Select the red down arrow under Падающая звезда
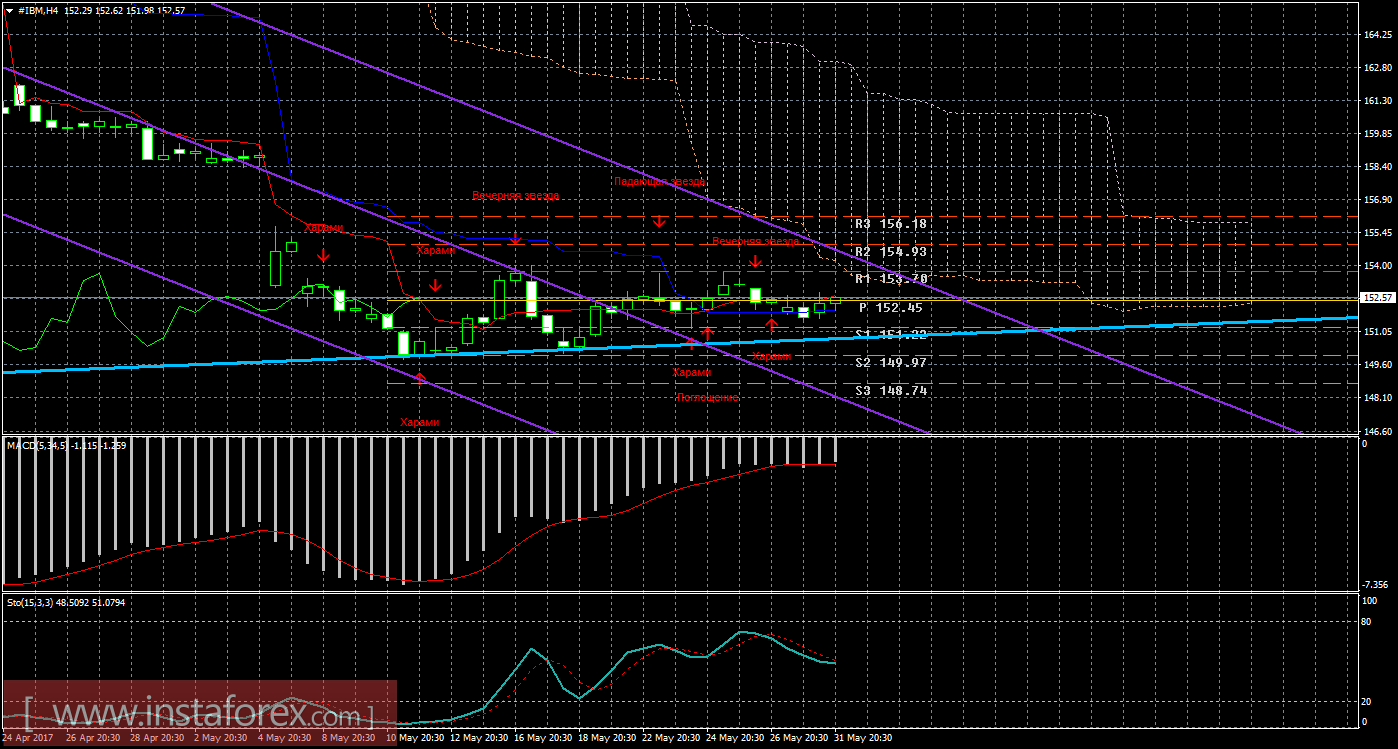1398x749 pixels. [x=659, y=220]
